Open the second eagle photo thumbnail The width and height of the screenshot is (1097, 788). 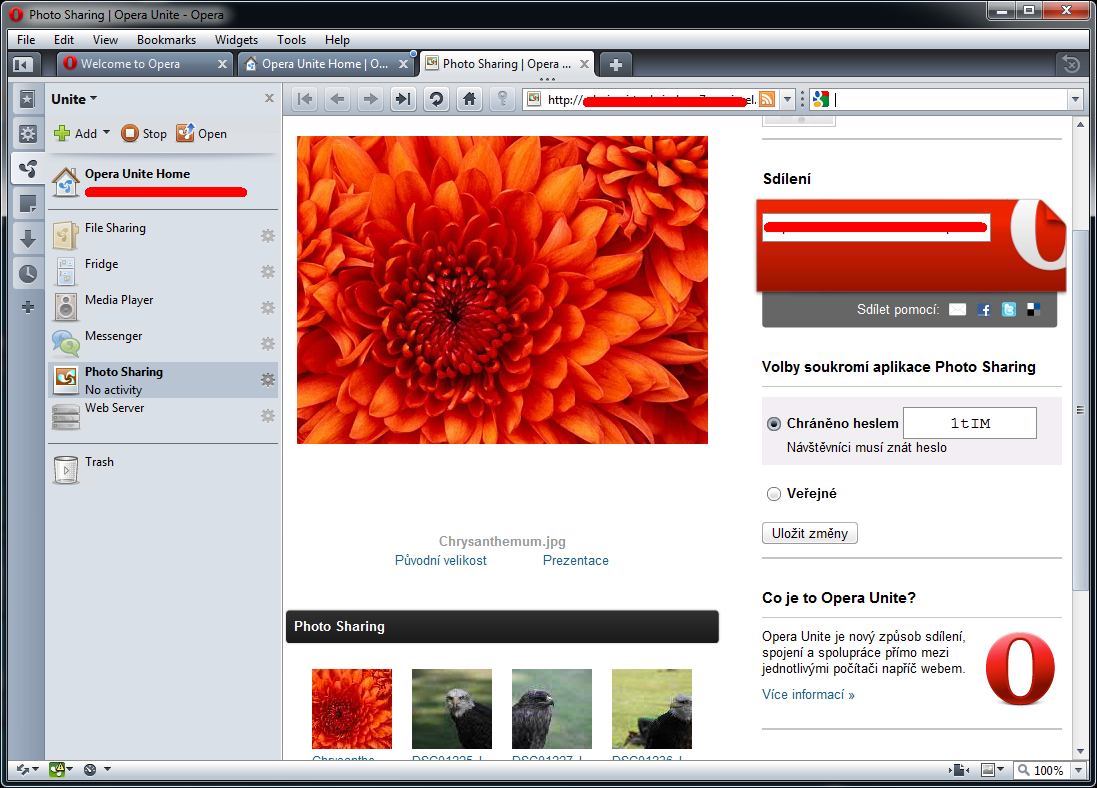click(x=552, y=709)
